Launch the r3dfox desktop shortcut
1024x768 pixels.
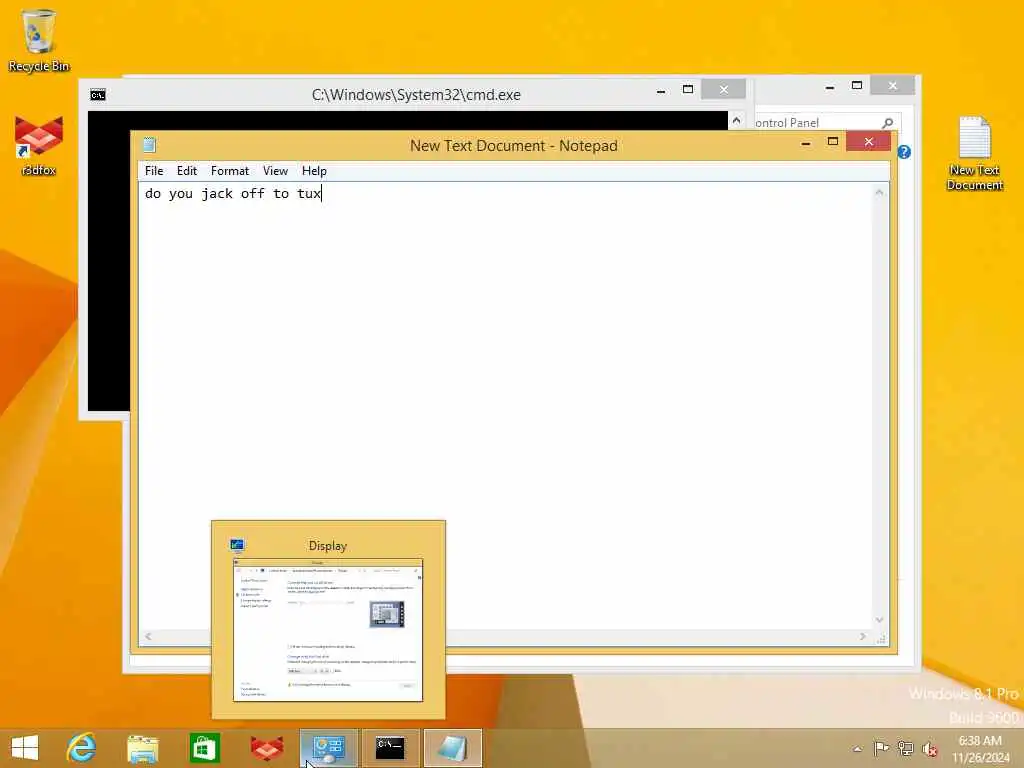tap(39, 146)
